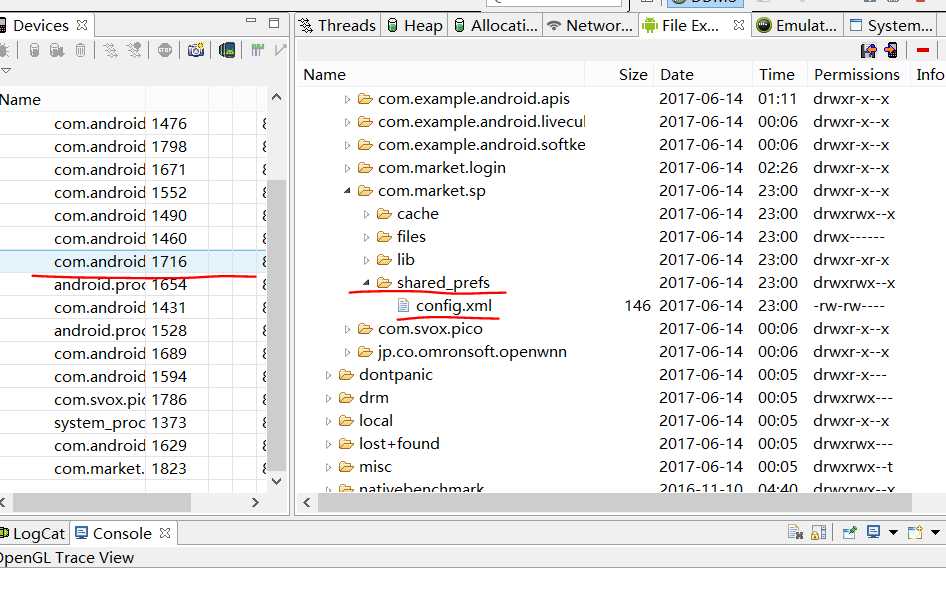
Task: Click file explorer horizontal scrollbar left arrow
Action: (x=306, y=502)
